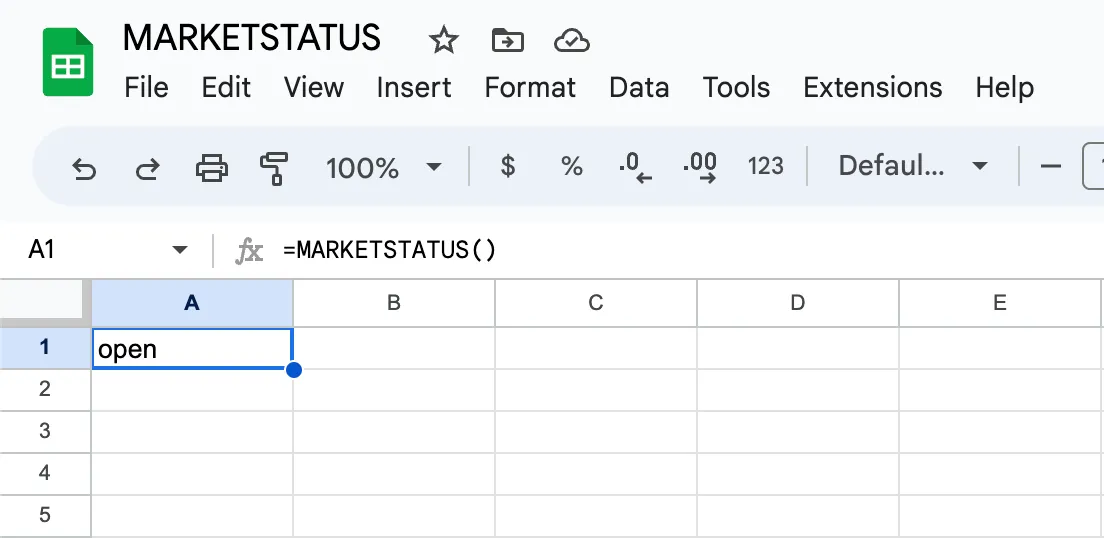Viewport: 1104px width, 538px height.
Task: Click cell E5
Action: pos(1000,515)
